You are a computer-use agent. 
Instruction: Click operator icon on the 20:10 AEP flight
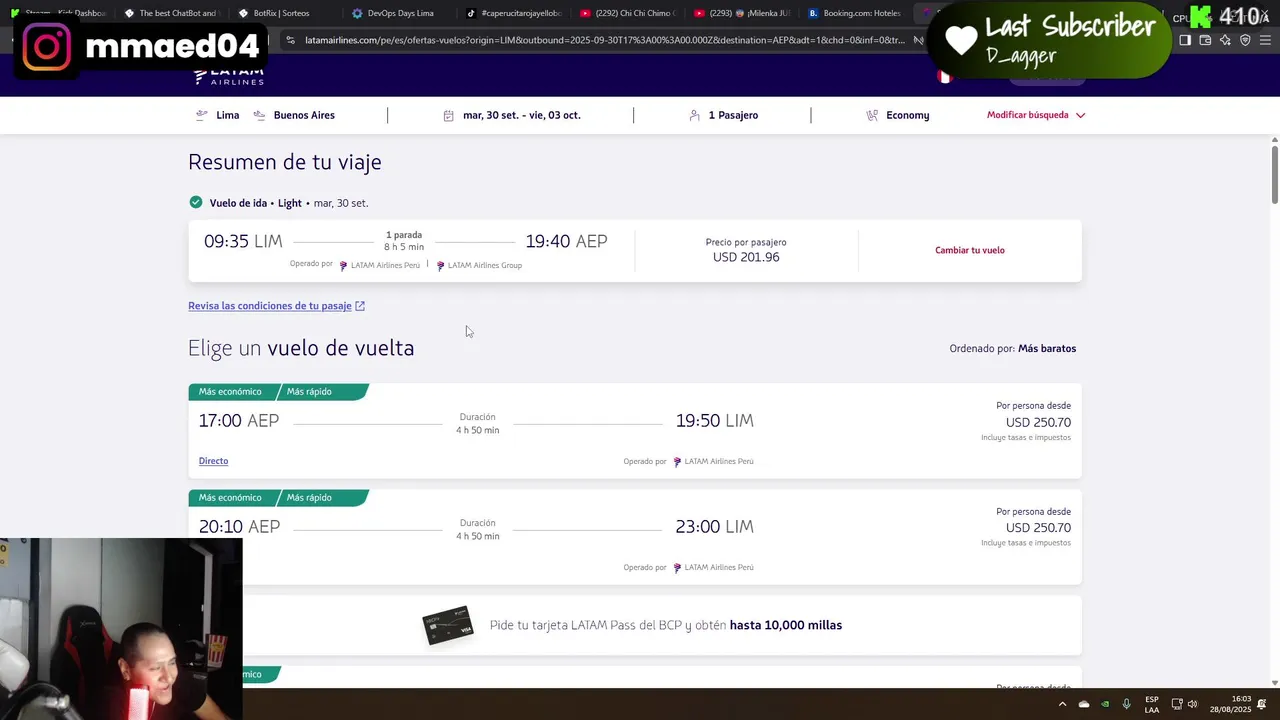click(677, 568)
